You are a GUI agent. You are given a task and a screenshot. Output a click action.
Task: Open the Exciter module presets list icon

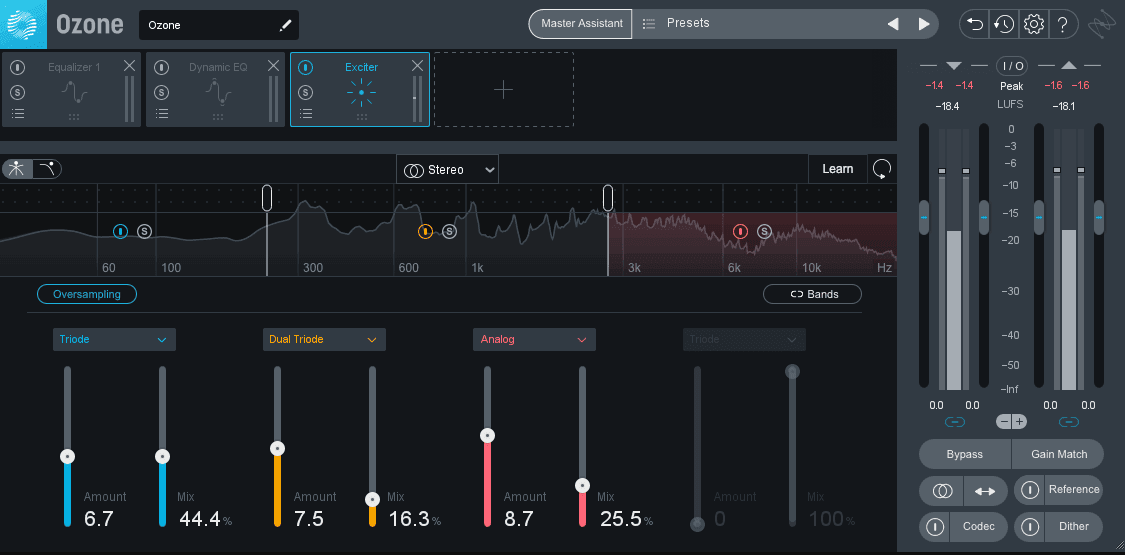point(306,113)
